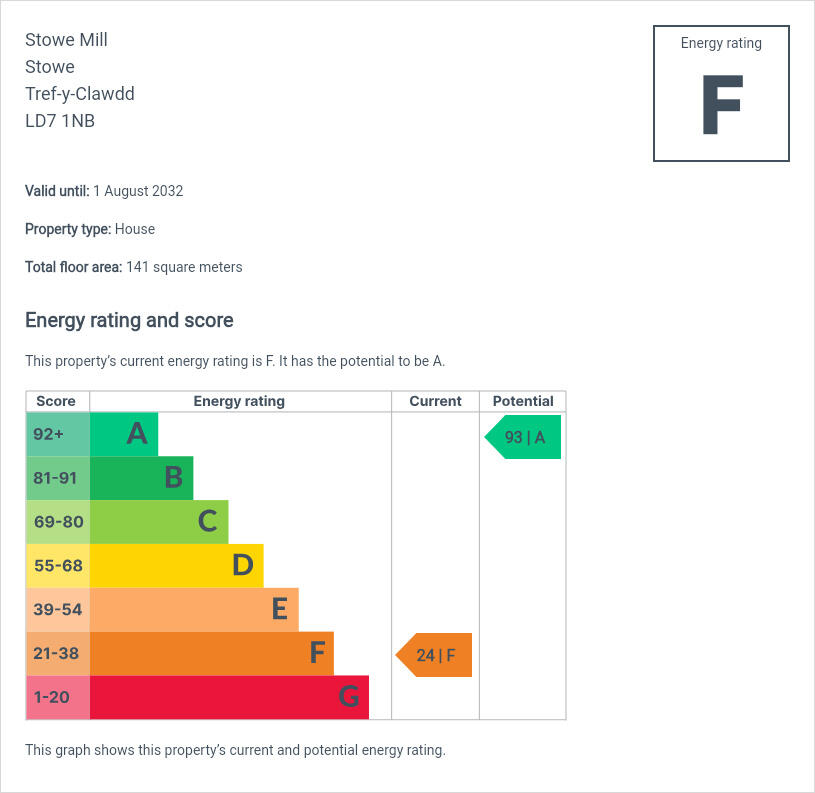The width and height of the screenshot is (815, 793).
Task: Click the 92+ score cell
Action: [x=58, y=434]
